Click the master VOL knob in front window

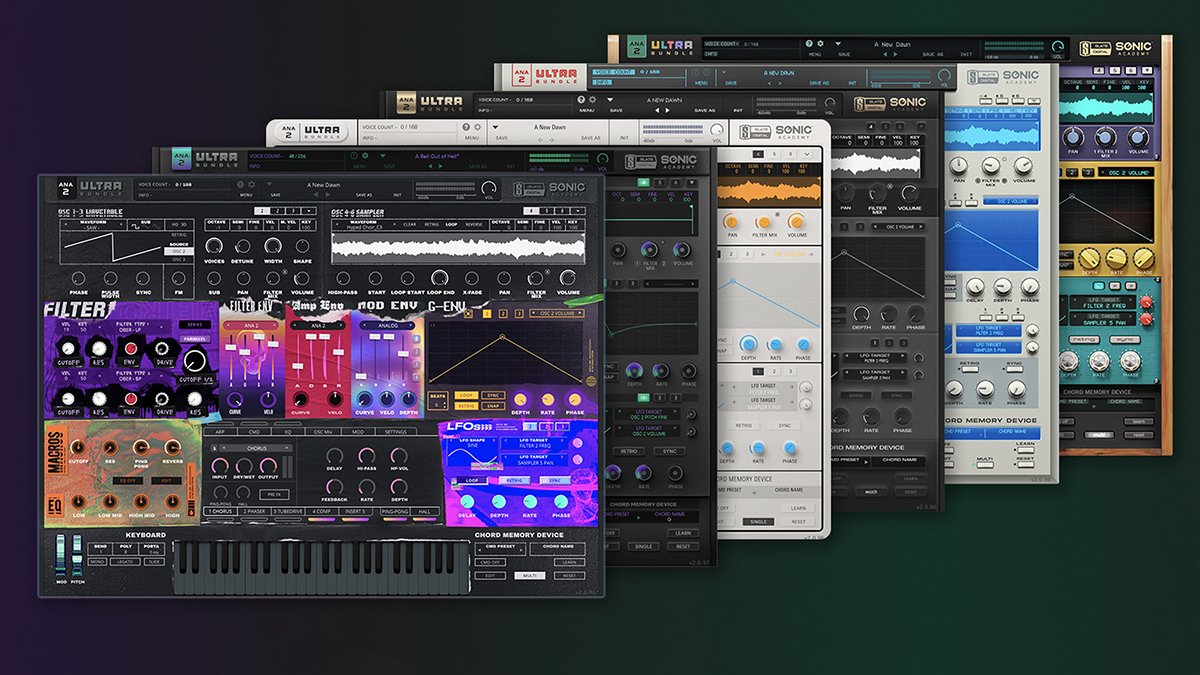tap(489, 188)
